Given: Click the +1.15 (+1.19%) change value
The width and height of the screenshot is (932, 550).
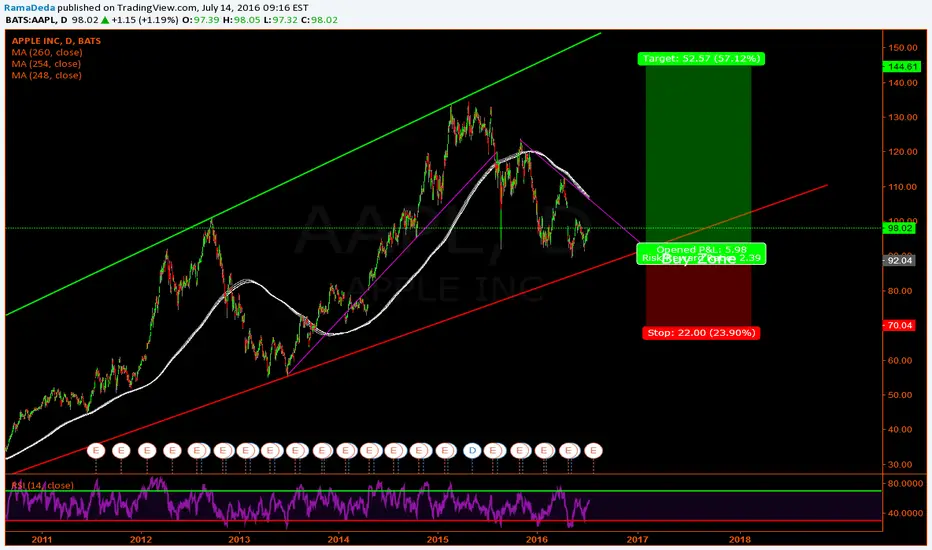Looking at the screenshot, I should pyautogui.click(x=145, y=20).
